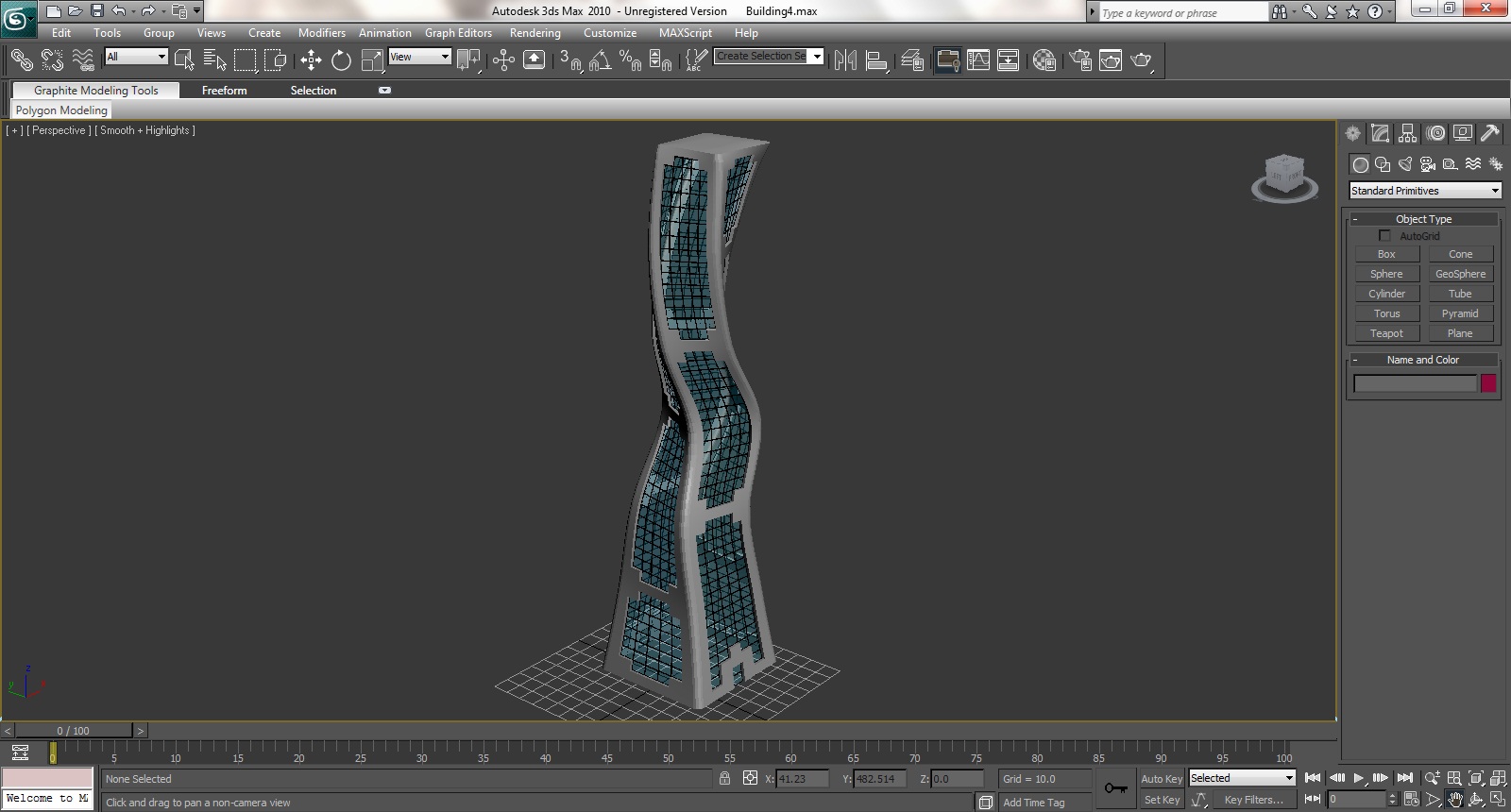Click the current frame number field
This screenshot has width=1511, height=812.
click(1356, 799)
